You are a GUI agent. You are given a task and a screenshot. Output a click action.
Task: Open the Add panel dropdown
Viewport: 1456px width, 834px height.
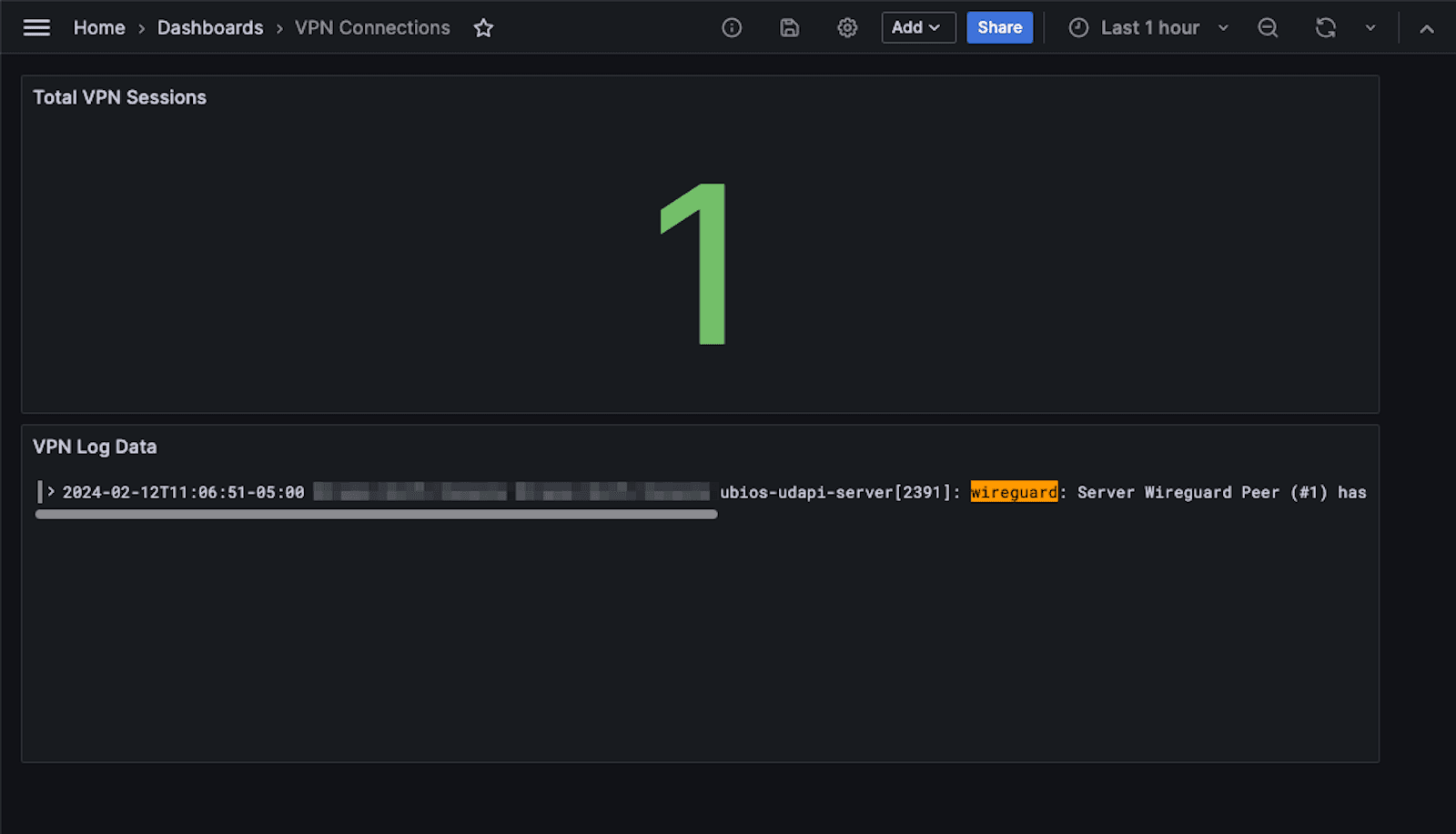click(x=917, y=27)
